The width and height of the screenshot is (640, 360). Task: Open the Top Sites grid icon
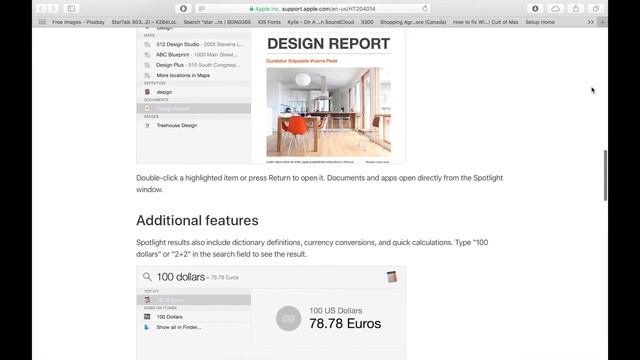pyautogui.click(x=42, y=22)
